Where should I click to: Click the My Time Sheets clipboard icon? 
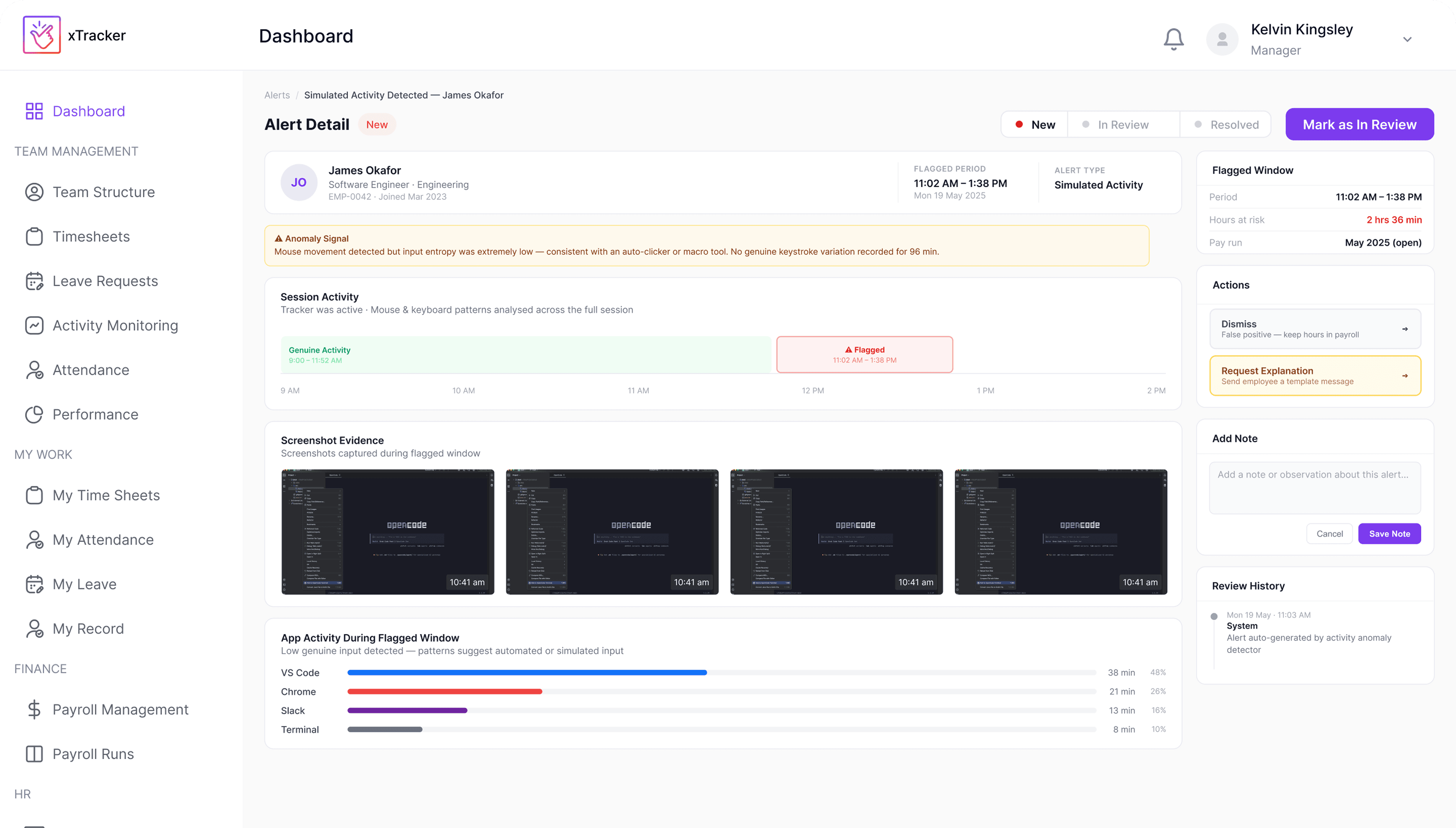coord(34,495)
